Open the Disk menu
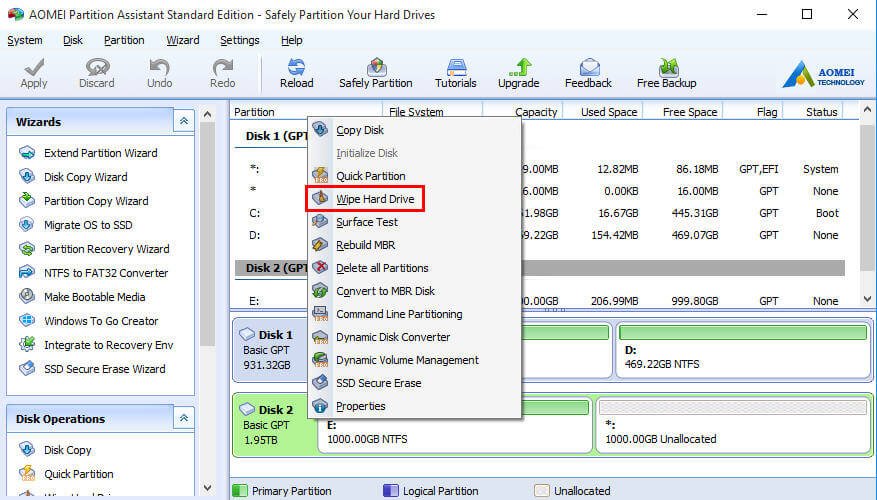 pos(73,40)
